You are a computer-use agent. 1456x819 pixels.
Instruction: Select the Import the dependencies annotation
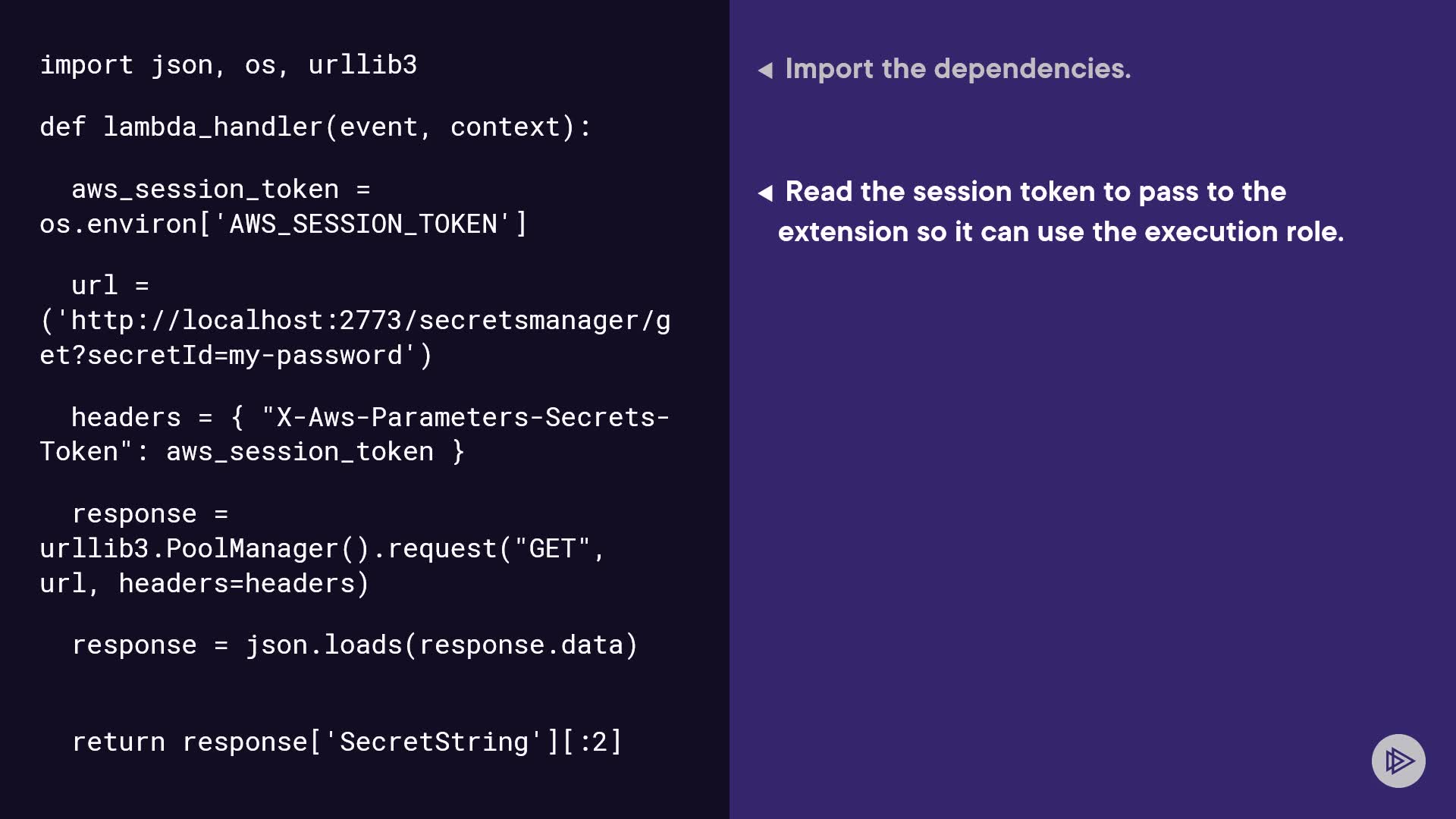tap(958, 69)
